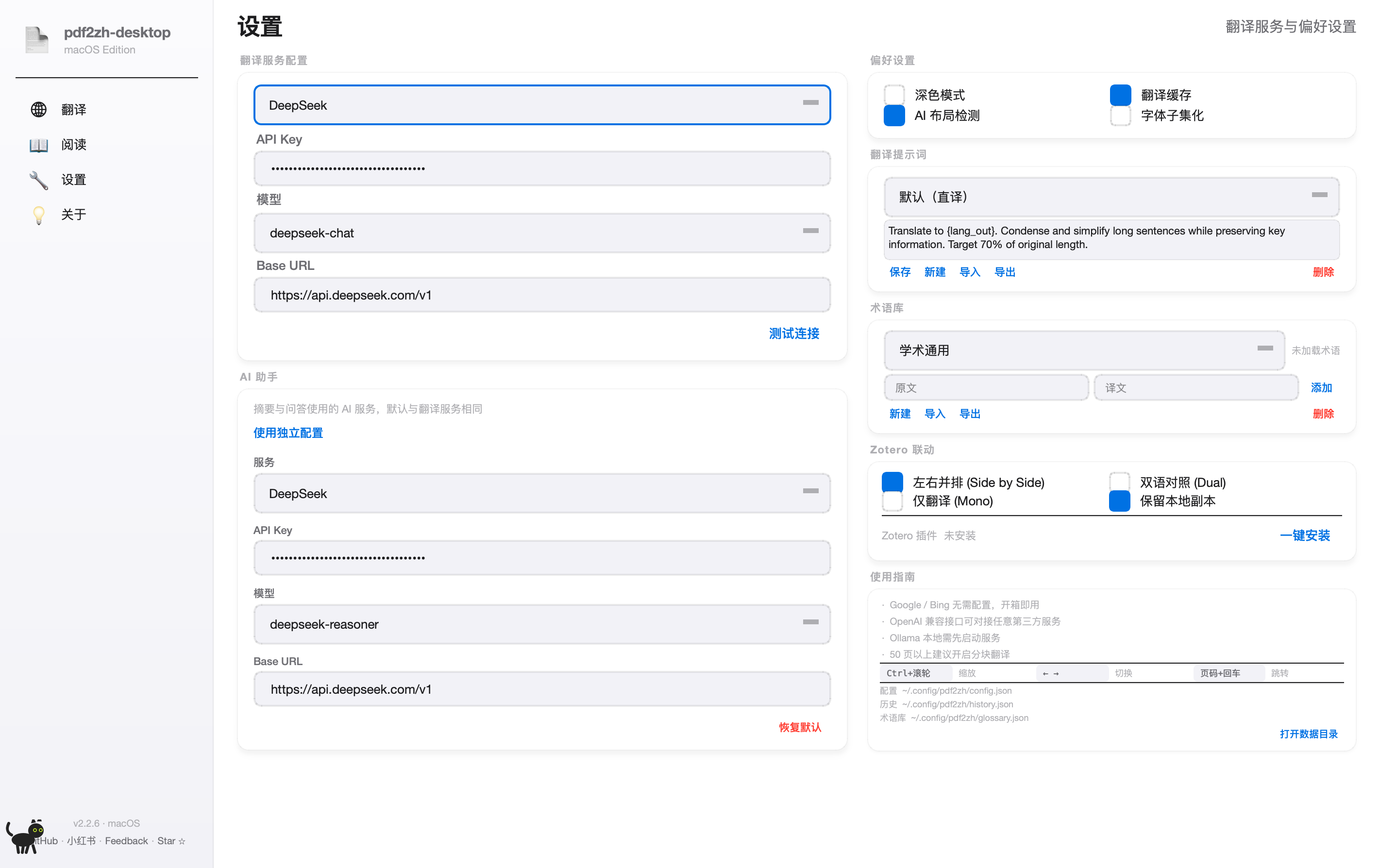Expand the deepseek-chat model dropdown

[542, 233]
